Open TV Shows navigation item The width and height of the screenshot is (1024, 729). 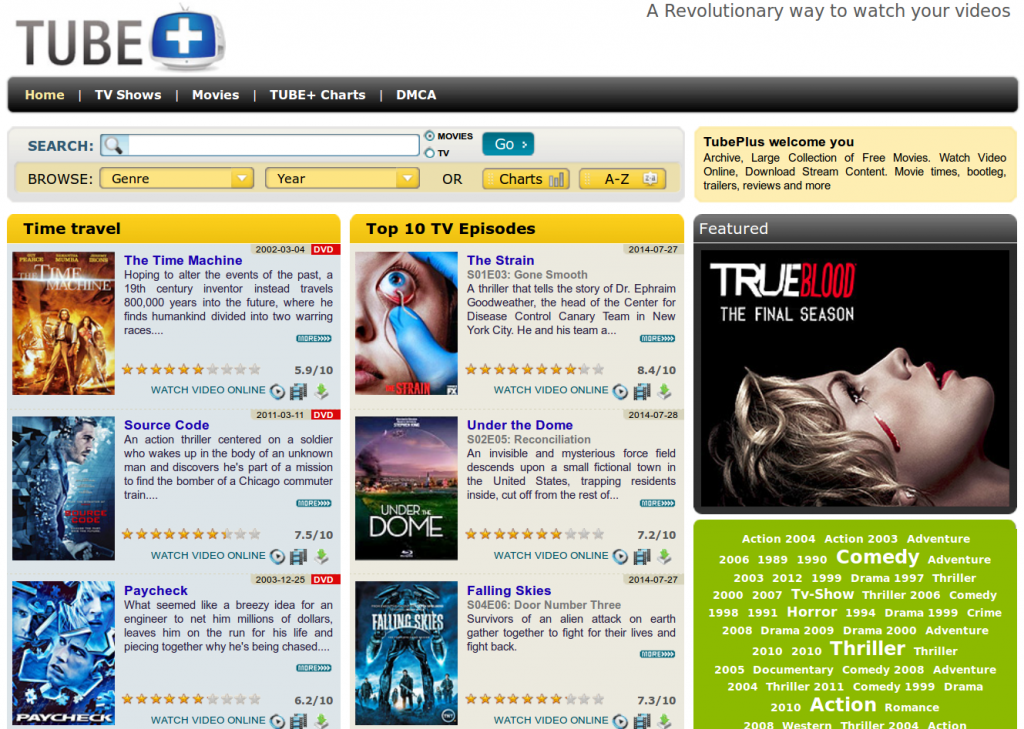pyautogui.click(x=128, y=95)
